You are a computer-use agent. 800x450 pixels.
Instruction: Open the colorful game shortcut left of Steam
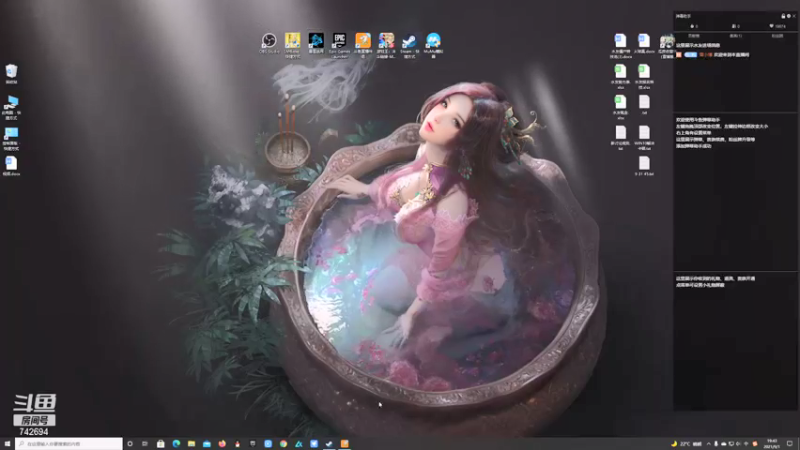click(x=386, y=45)
